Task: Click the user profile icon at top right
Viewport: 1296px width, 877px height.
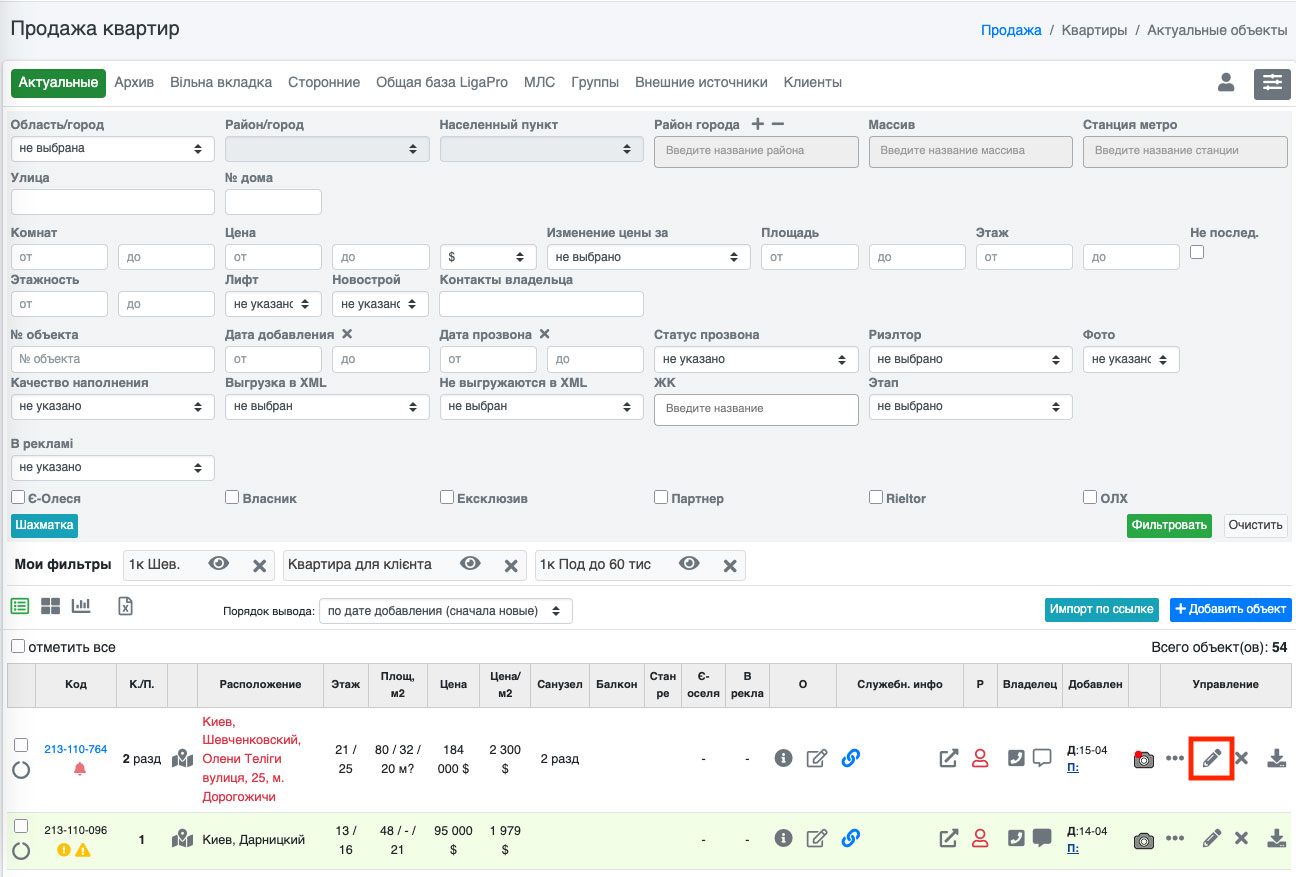Action: pyautogui.click(x=1226, y=83)
